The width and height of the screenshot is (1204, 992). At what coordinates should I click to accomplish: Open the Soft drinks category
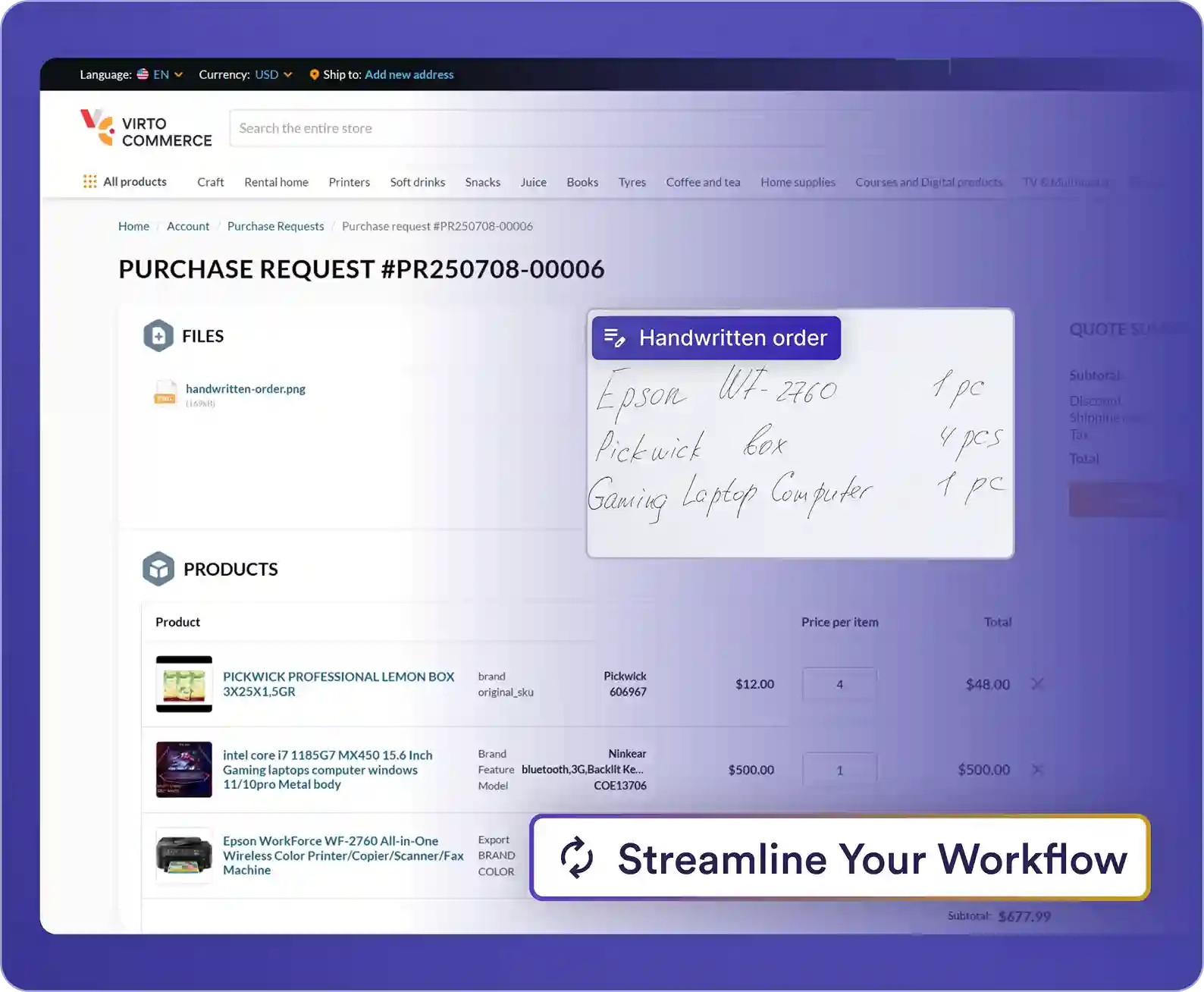pos(418,182)
